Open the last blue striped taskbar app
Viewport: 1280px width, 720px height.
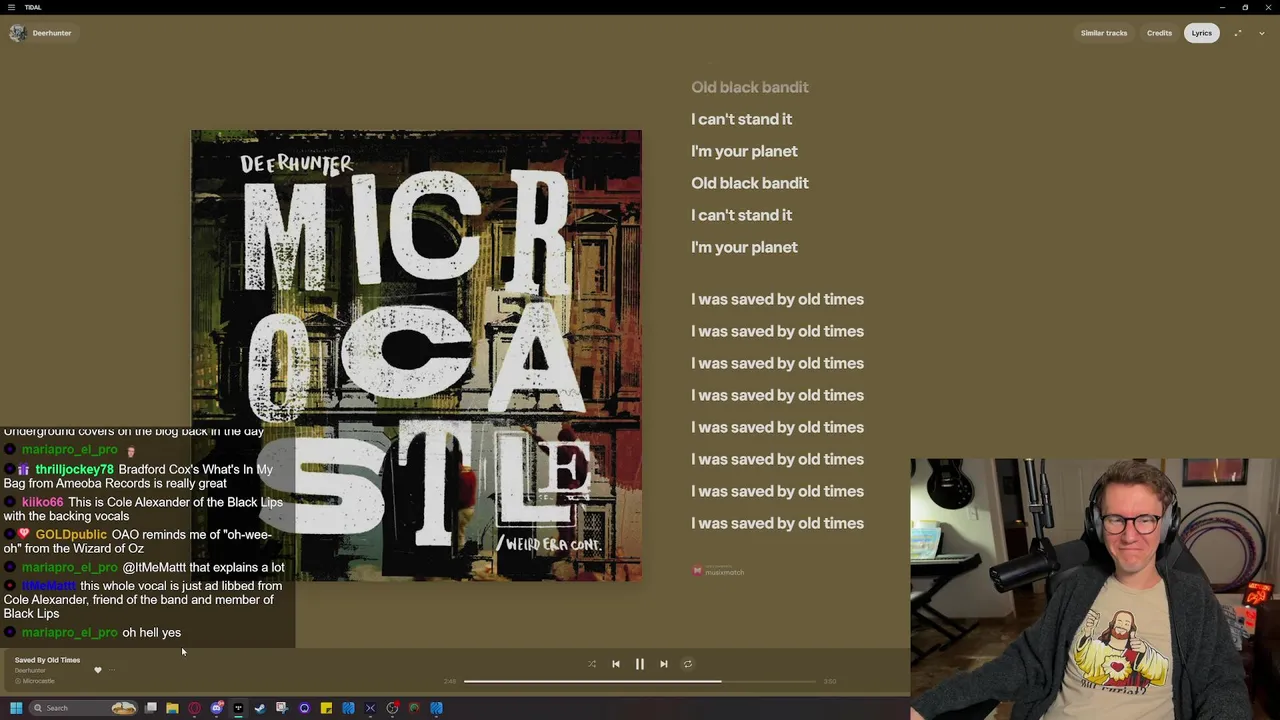click(x=436, y=708)
